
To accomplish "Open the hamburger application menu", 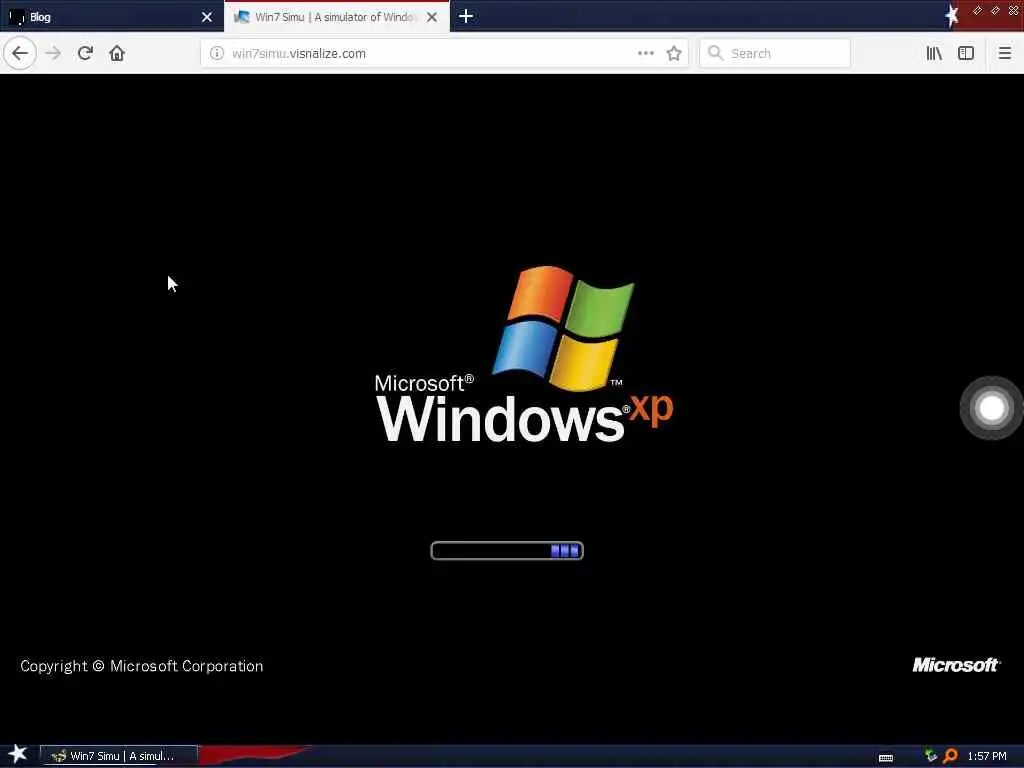I will pyautogui.click(x=1004, y=53).
